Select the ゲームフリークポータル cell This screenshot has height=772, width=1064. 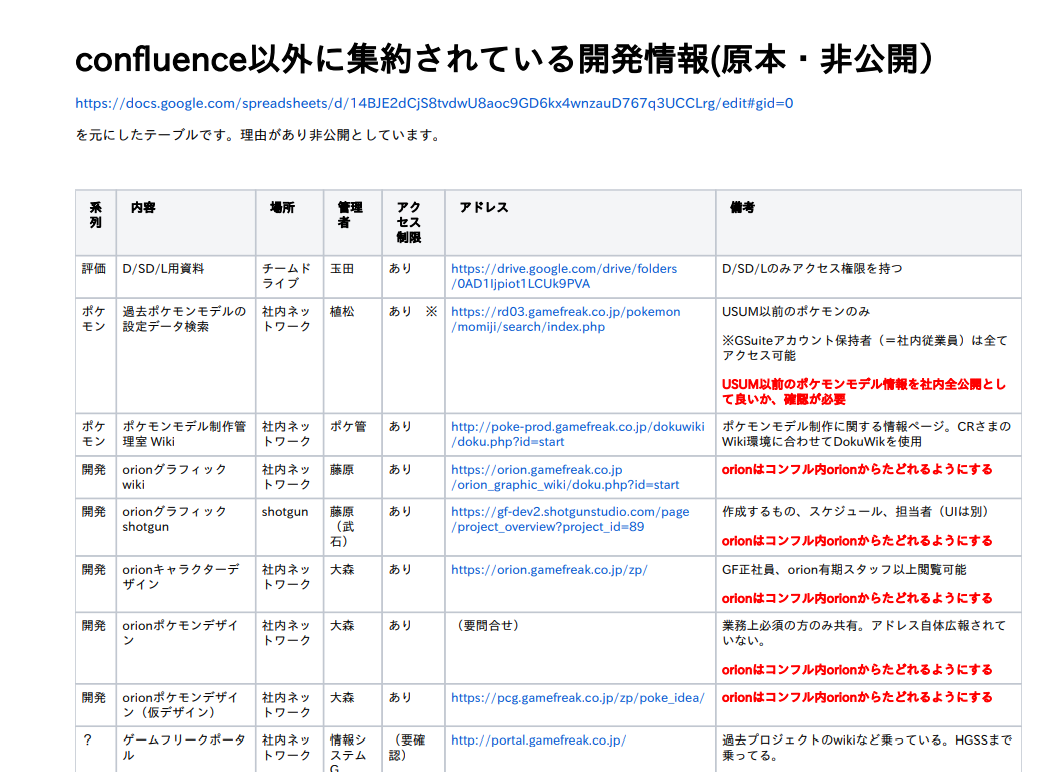tap(184, 748)
